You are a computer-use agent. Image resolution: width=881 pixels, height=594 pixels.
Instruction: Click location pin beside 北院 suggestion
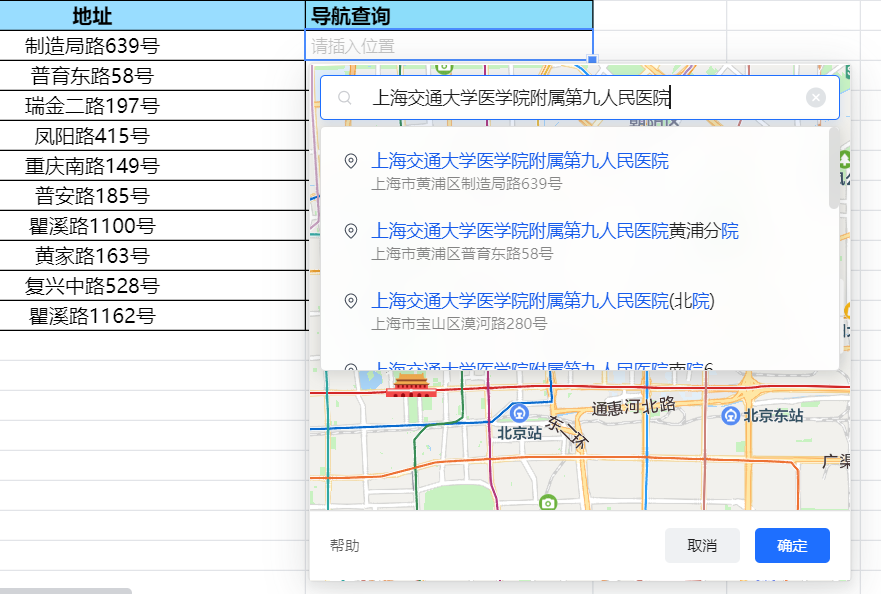pos(351,301)
